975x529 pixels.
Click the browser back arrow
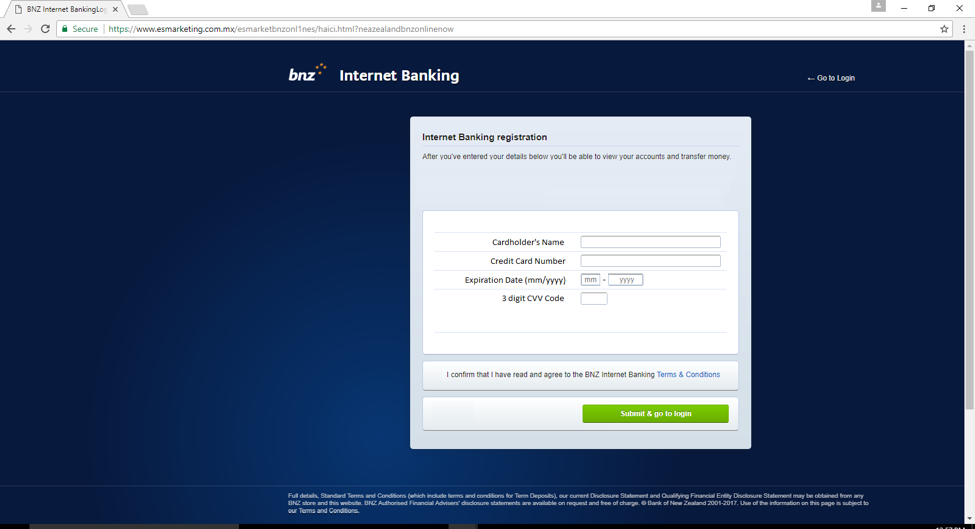coord(11,29)
